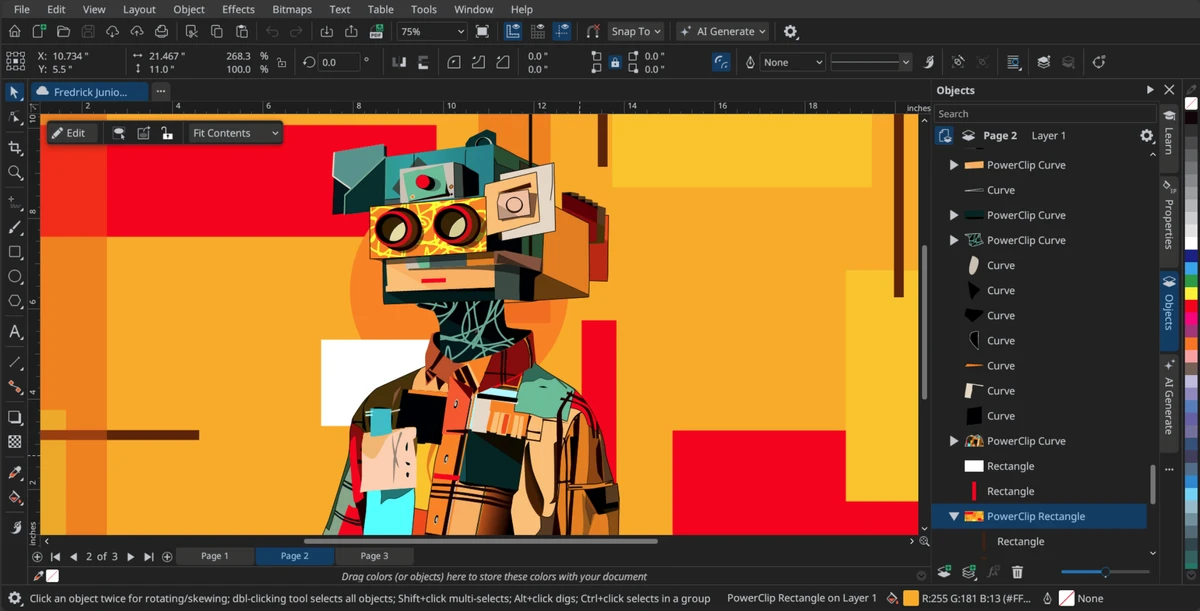Toggle Show Rulers button
The height and width of the screenshot is (611, 1200).
click(x=513, y=31)
